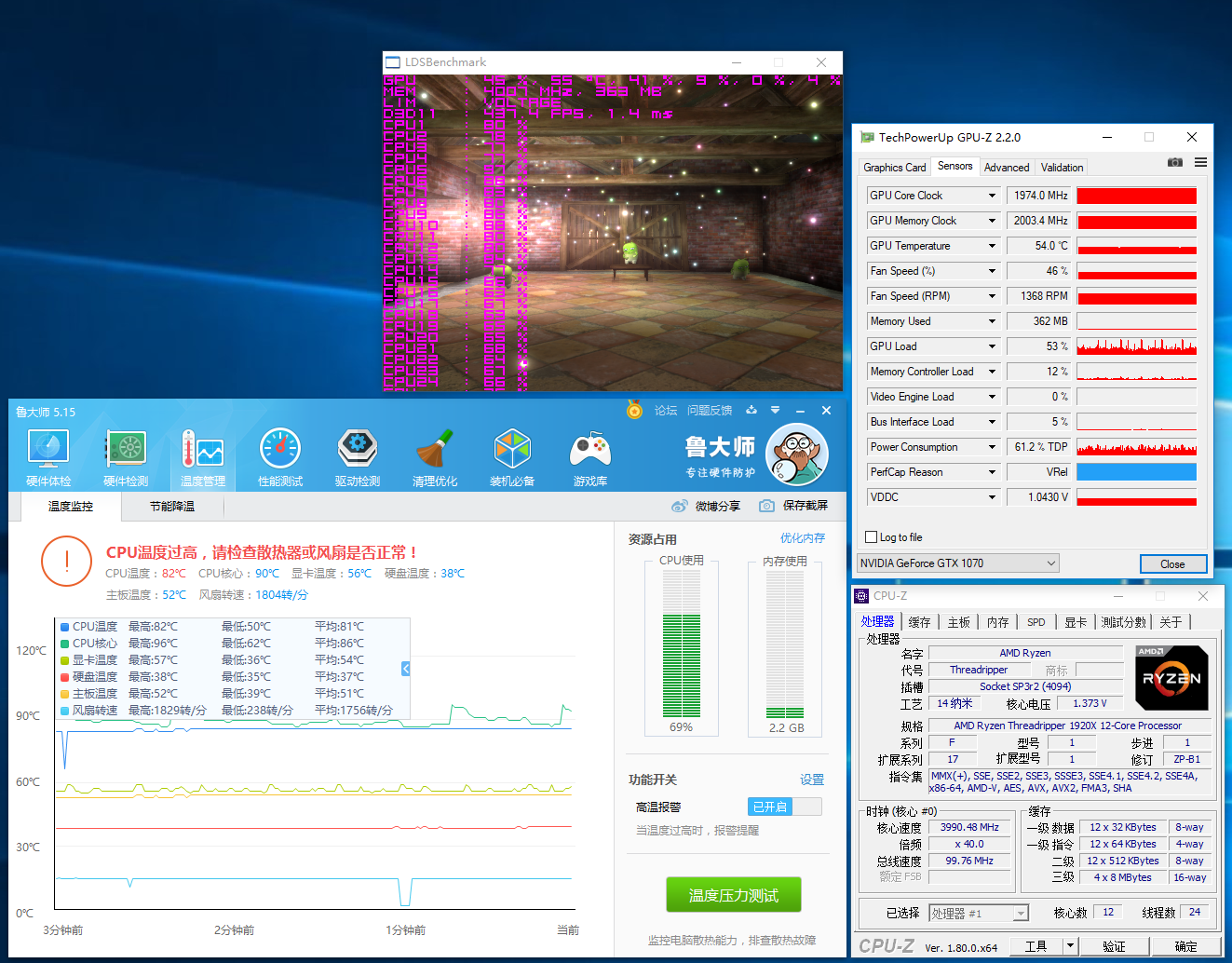Screen dimensions: 1232x963
Task: Collapse the temperature legend panel arrow
Action: 406,669
